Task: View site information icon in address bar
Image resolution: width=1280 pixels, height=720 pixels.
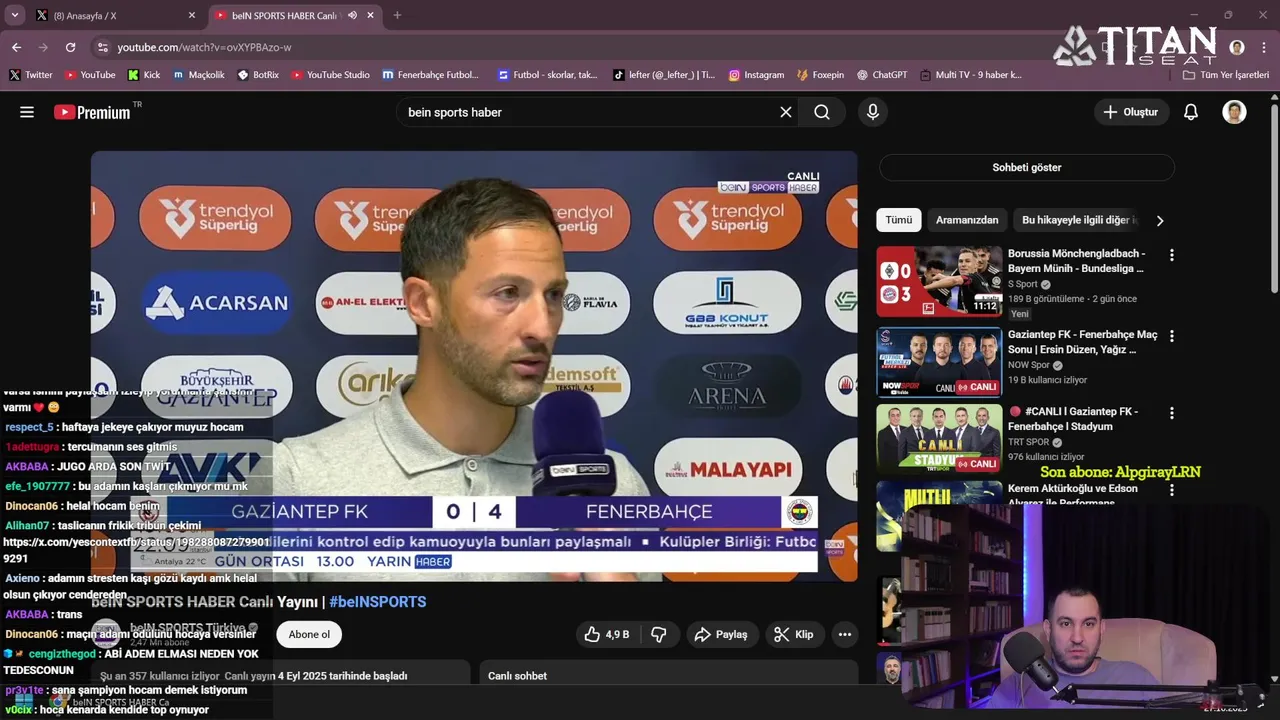Action: [102, 47]
